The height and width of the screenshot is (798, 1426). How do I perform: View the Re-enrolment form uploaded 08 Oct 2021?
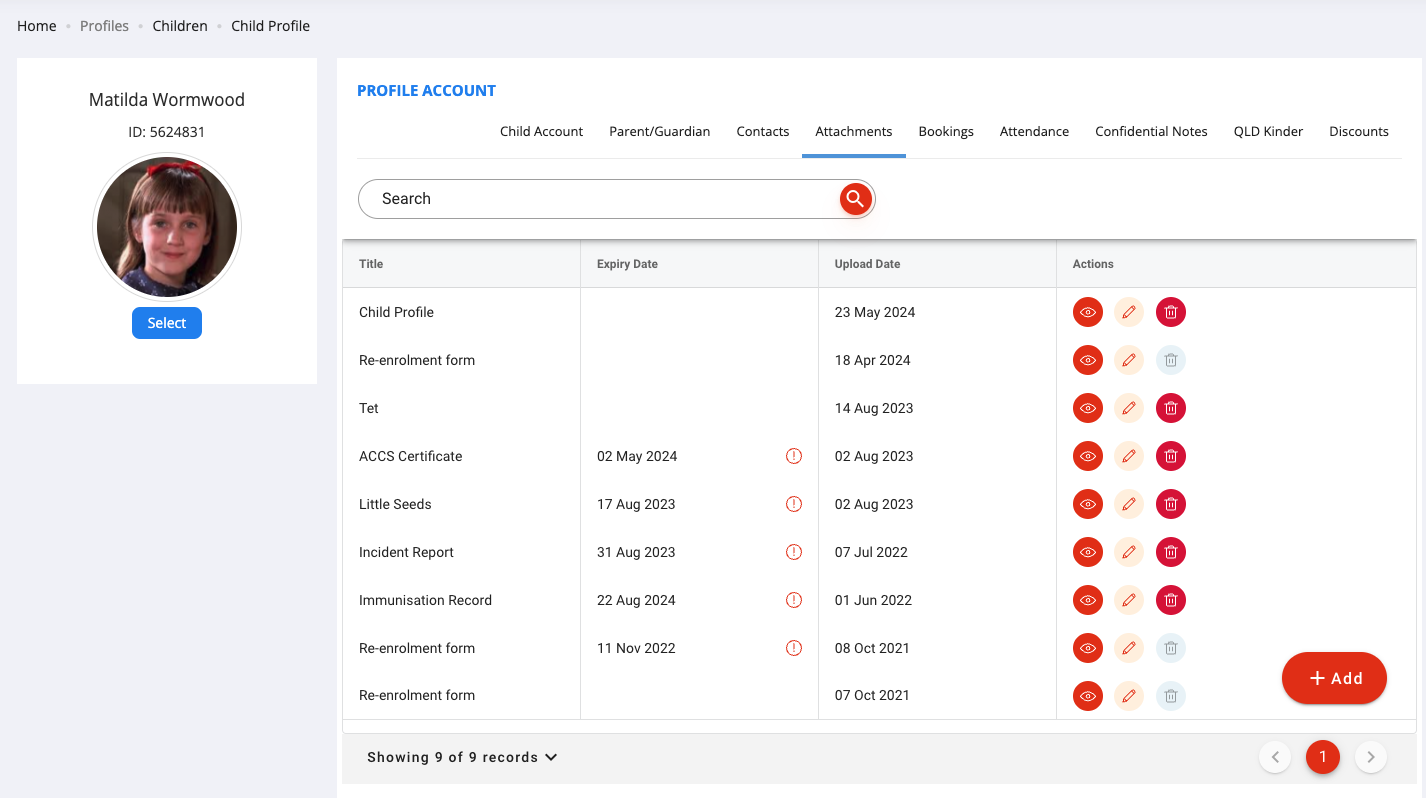(1088, 648)
